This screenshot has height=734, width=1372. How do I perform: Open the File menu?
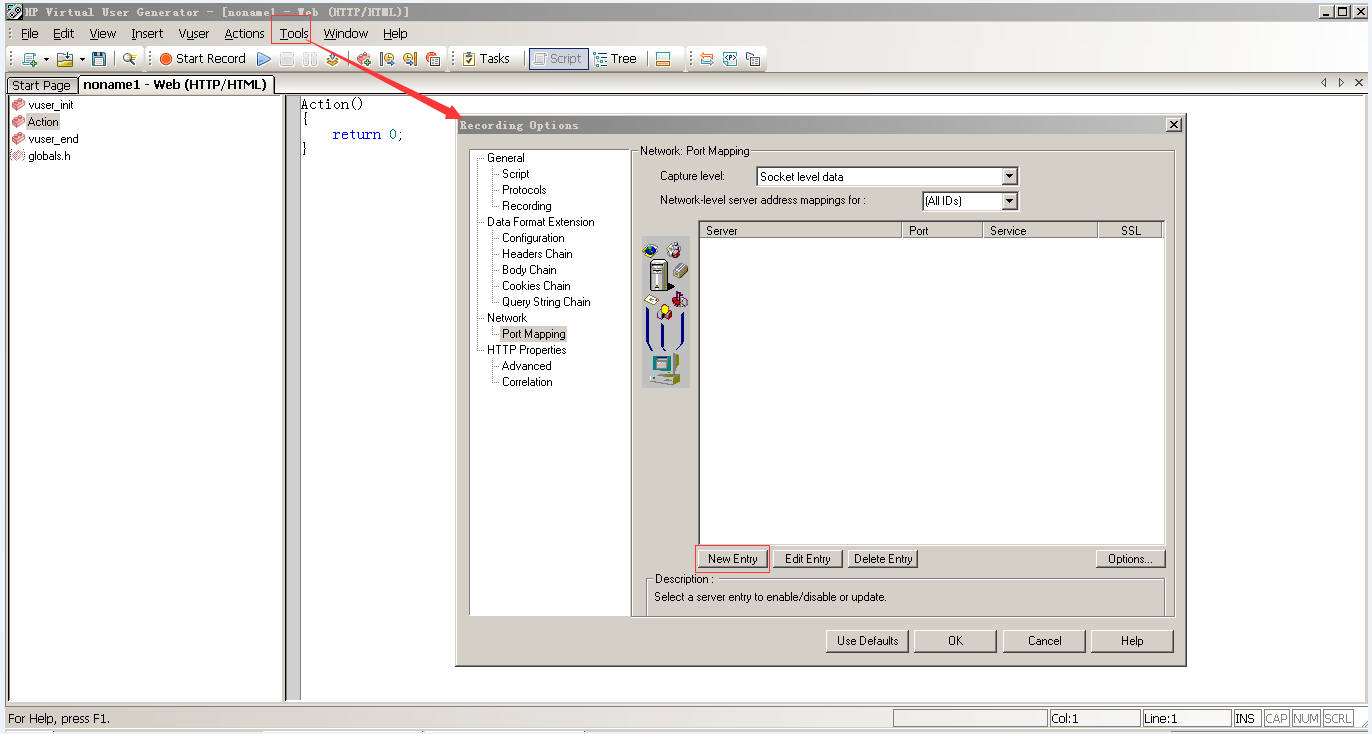(x=30, y=33)
